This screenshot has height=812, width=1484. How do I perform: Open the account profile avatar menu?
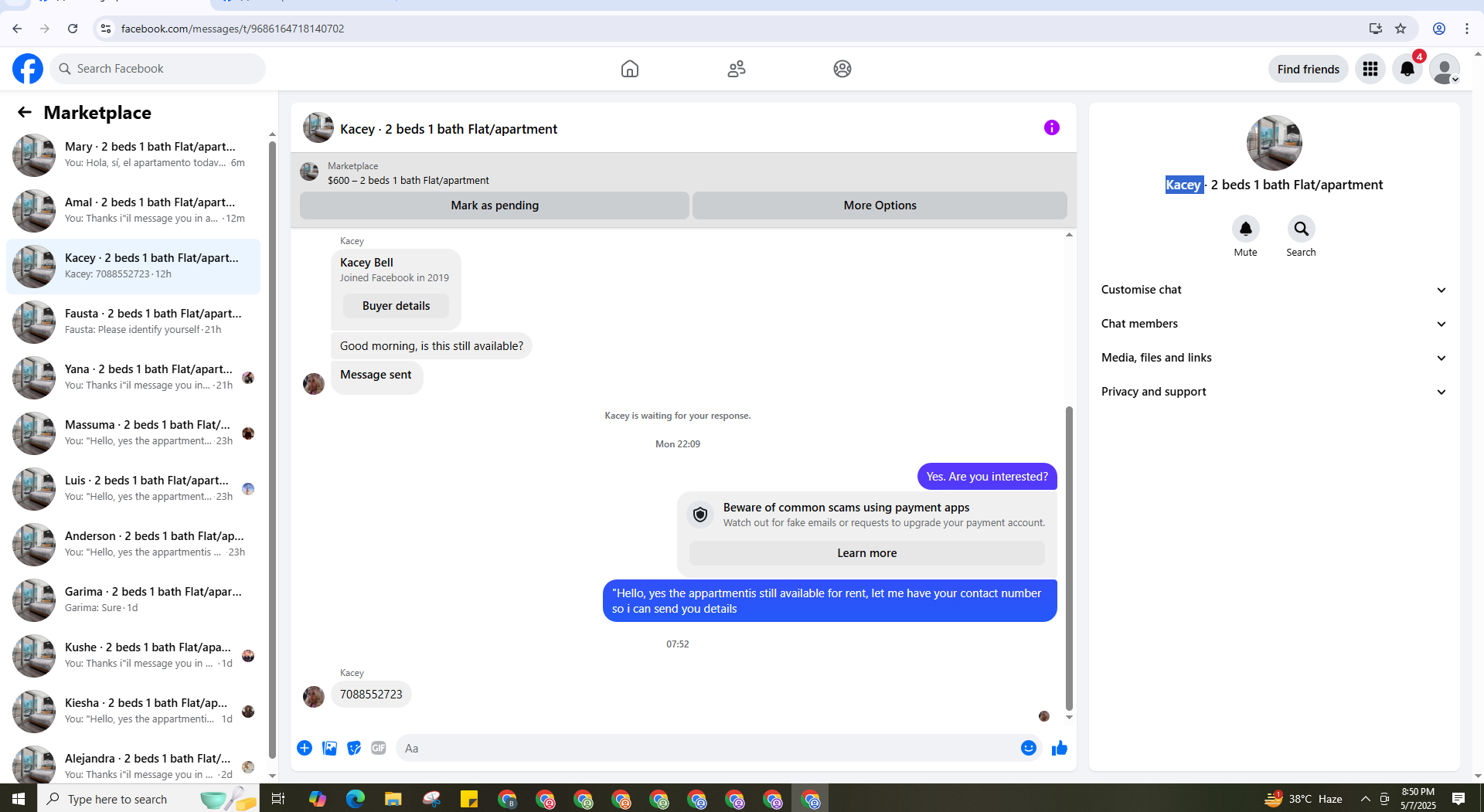[x=1444, y=69]
